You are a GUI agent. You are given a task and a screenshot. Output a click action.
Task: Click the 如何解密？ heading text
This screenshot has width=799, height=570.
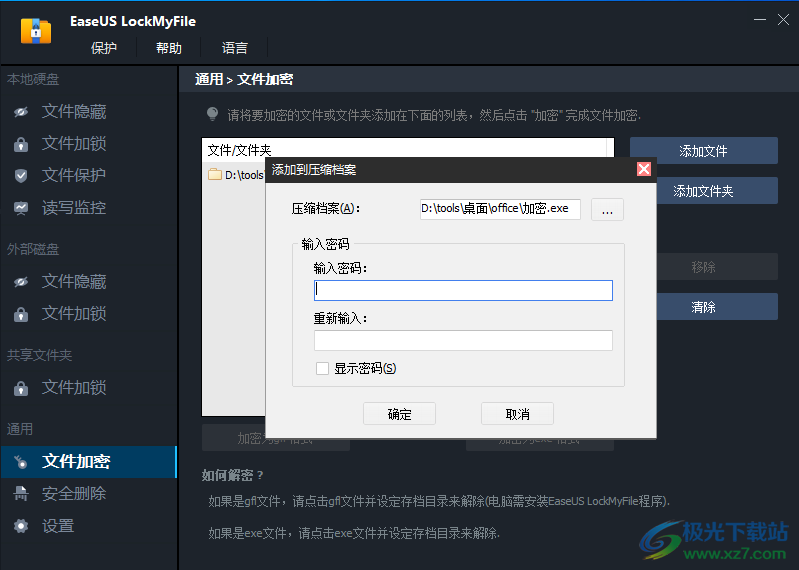coord(232,475)
